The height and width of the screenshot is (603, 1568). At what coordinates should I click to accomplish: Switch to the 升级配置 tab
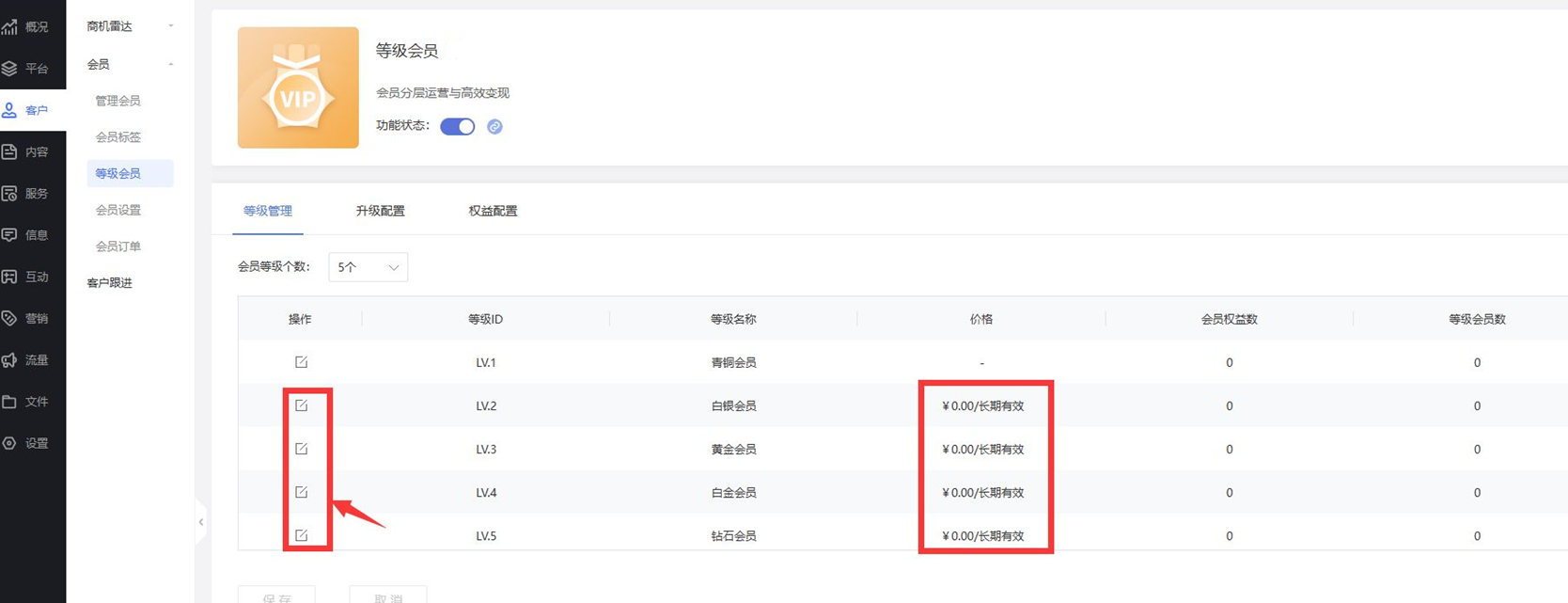coord(380,211)
